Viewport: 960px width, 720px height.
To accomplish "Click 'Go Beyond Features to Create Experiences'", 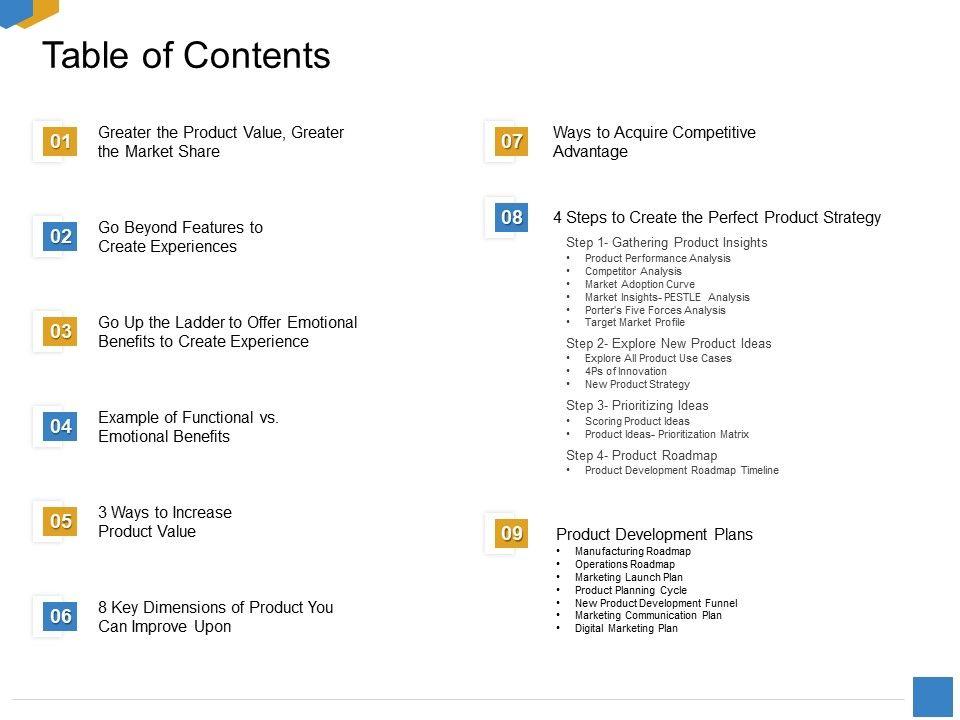I will (x=180, y=237).
